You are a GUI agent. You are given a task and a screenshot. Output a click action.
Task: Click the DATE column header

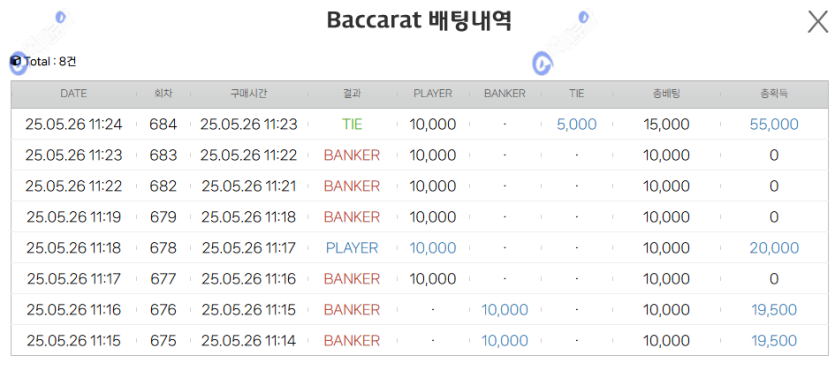pos(73,94)
